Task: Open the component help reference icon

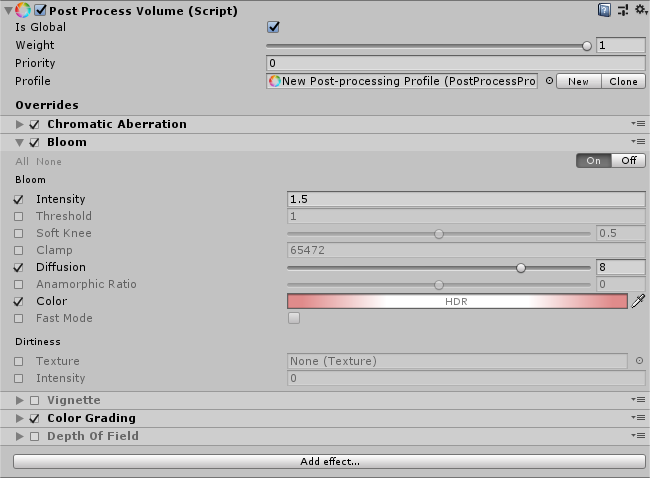Action: pos(605,10)
